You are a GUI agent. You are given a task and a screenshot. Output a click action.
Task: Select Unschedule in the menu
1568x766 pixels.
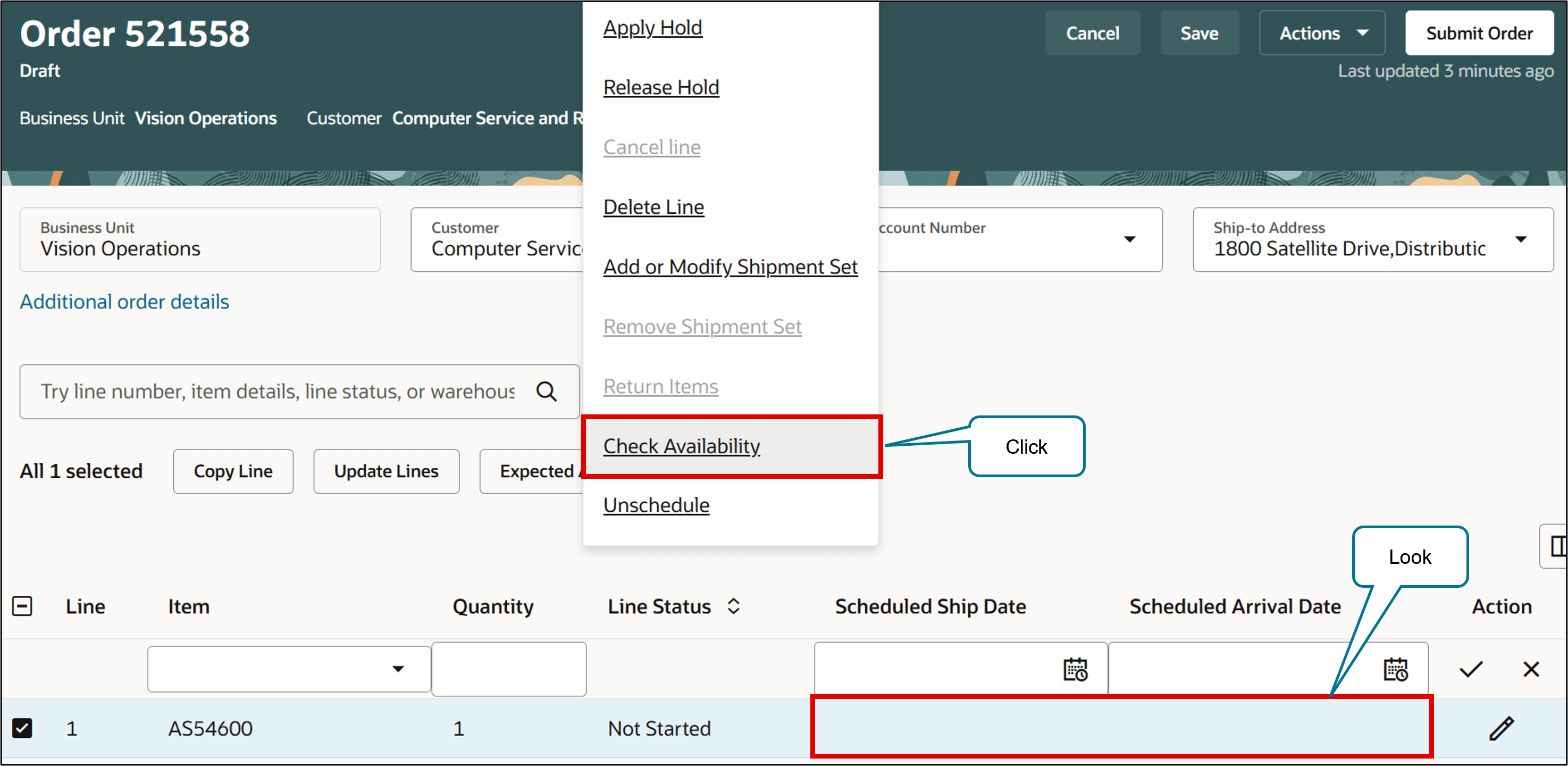tap(656, 505)
